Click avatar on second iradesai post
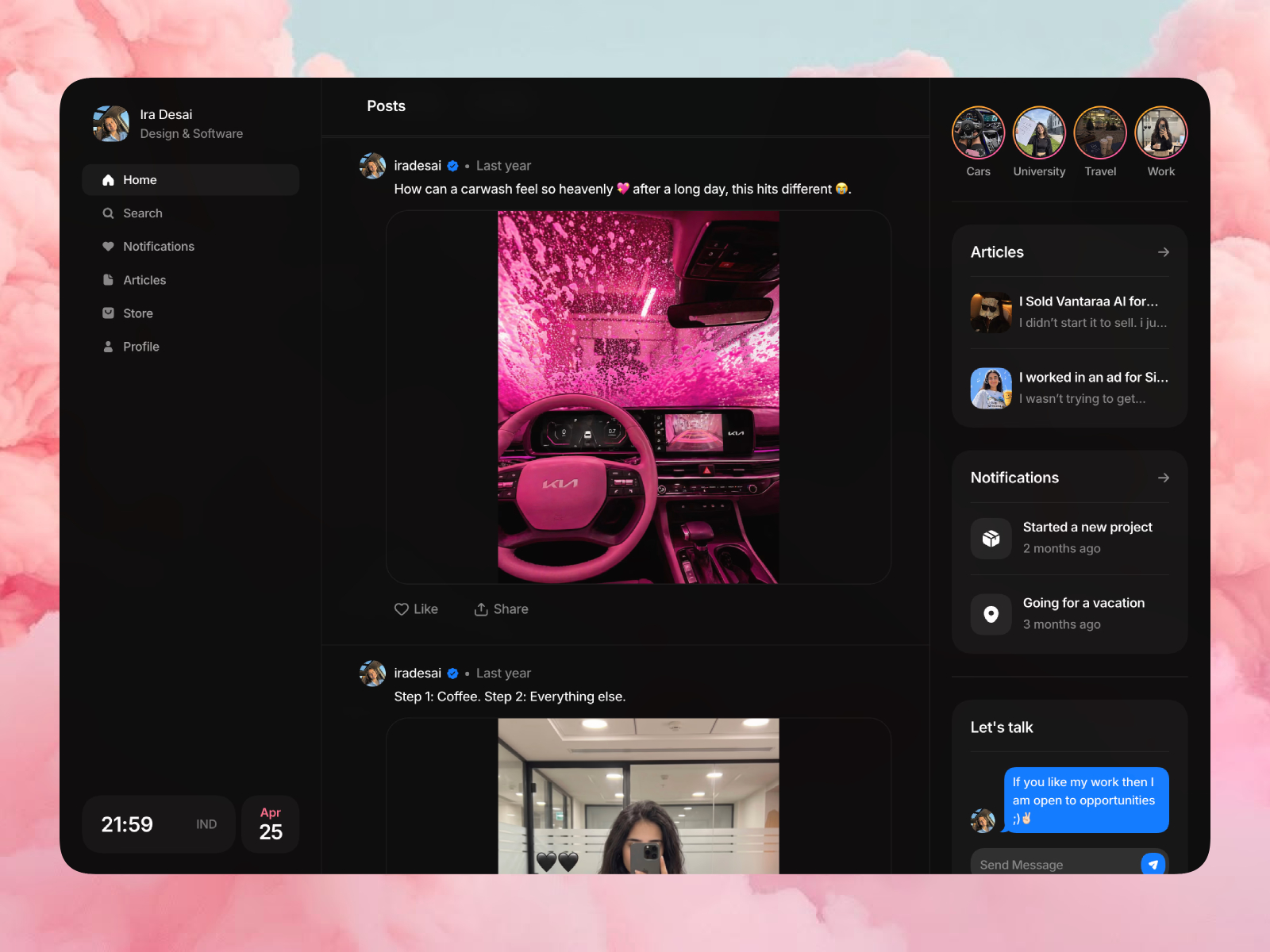Viewport: 1270px width, 952px height. click(x=372, y=674)
